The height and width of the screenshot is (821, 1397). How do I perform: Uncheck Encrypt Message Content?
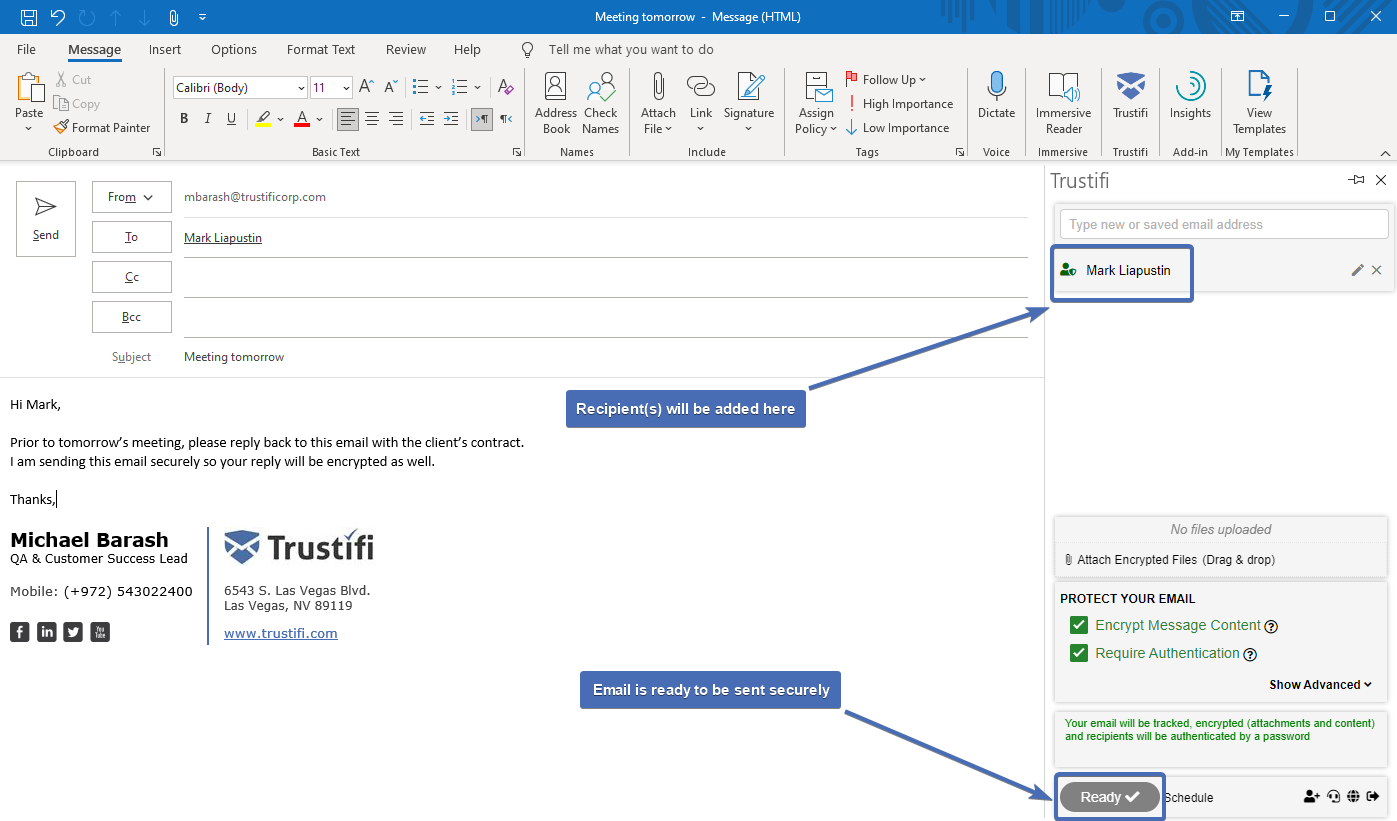[x=1079, y=625]
